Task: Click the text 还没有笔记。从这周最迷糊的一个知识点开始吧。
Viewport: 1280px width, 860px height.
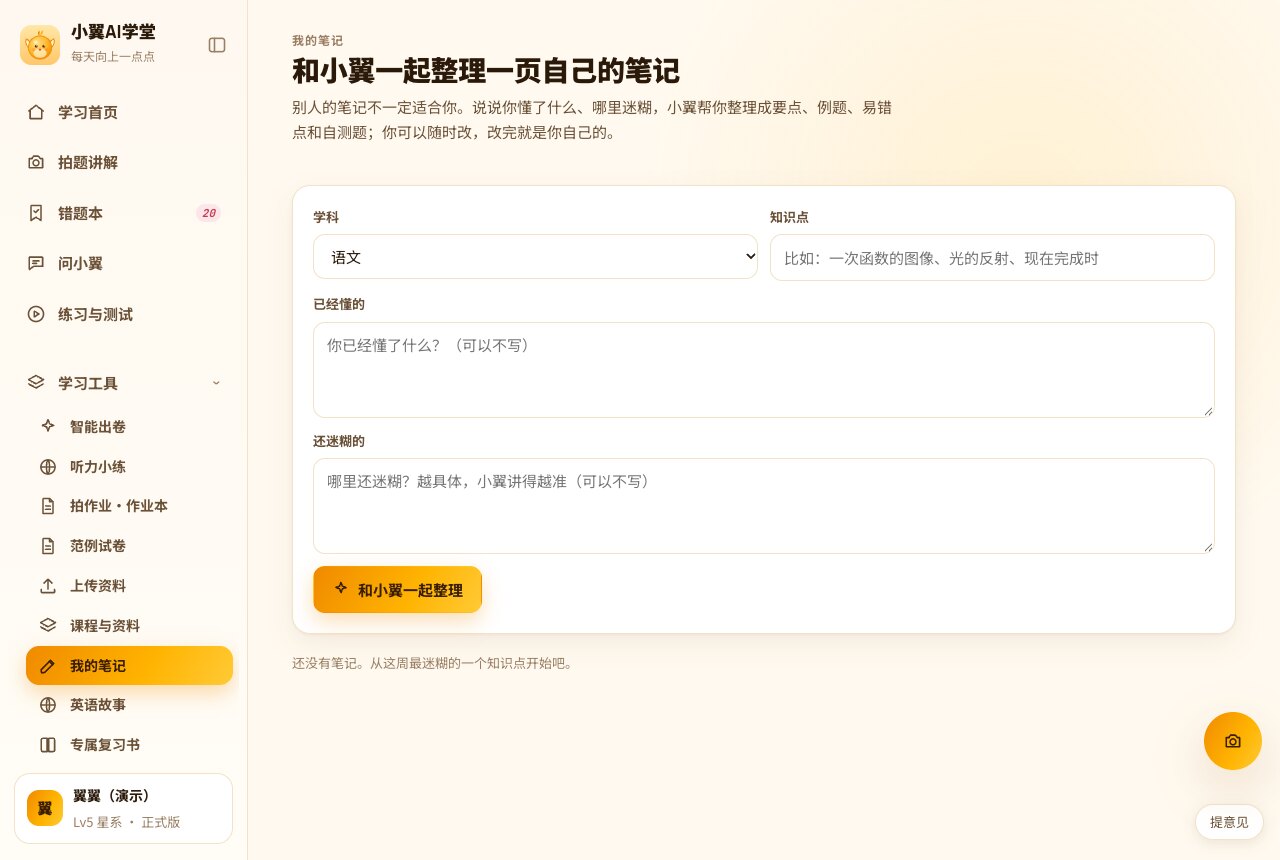Action: 432,663
